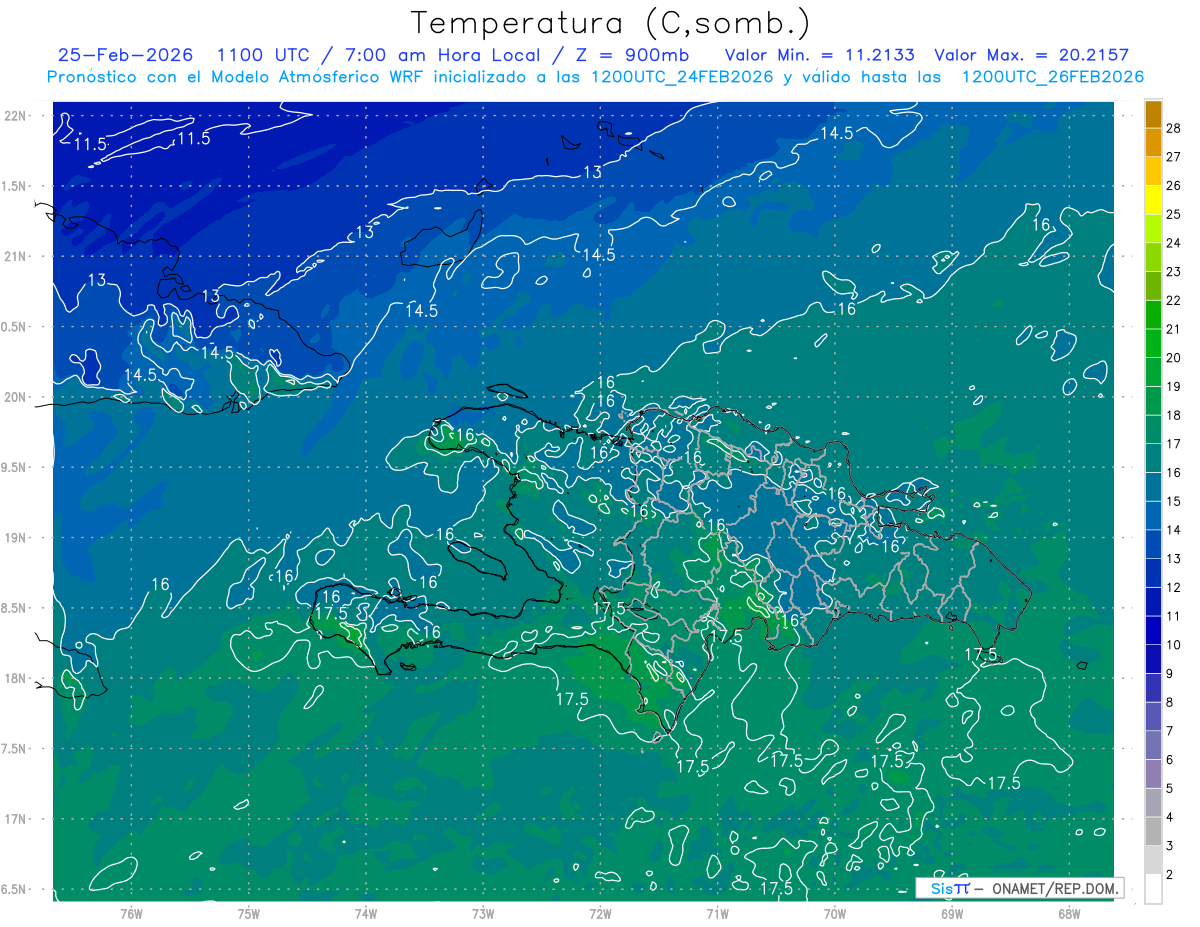This screenshot has width=1200, height=927.
Task: Click the cut-off '1.5N' latitude label
Action: coord(15,186)
